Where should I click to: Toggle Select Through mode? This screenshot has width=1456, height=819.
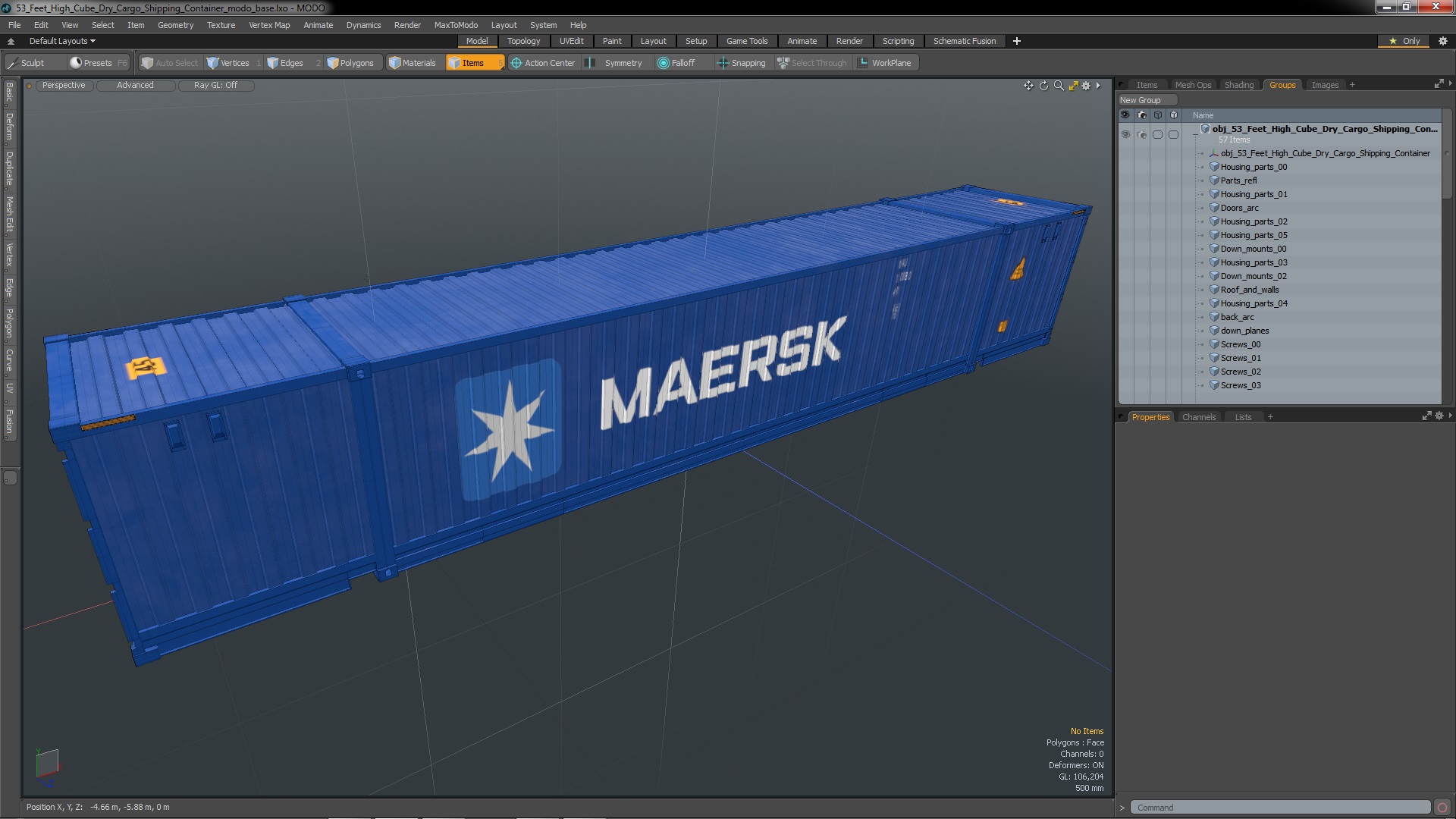[x=812, y=63]
